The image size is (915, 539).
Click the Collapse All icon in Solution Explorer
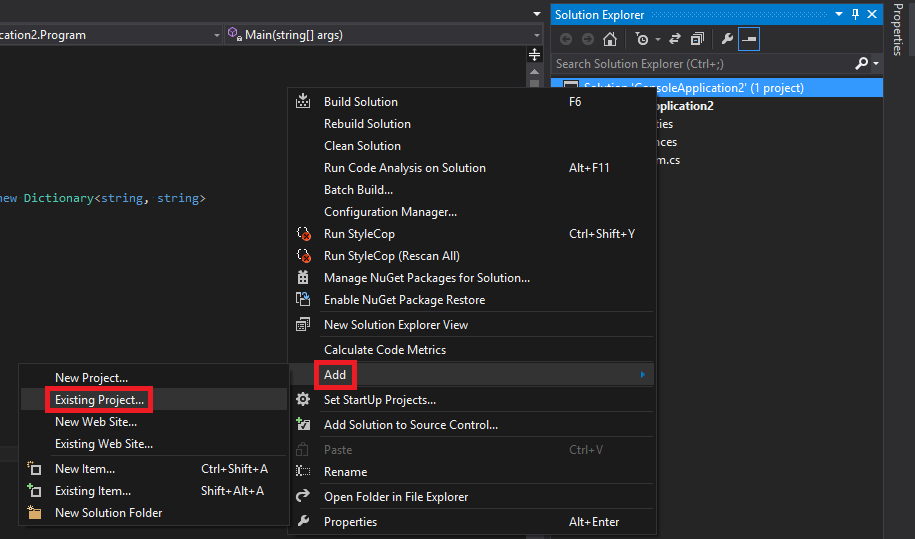coord(697,39)
